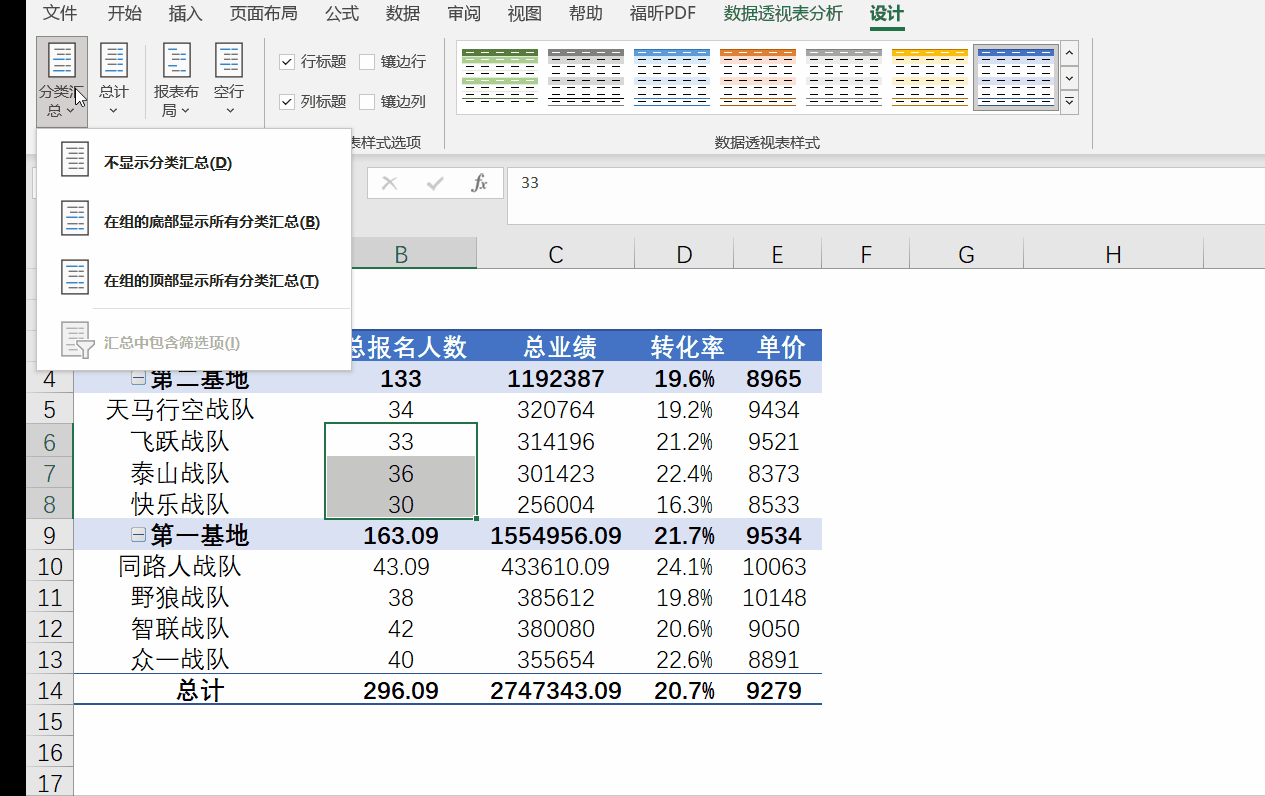Click the 同路人战队 cell
The width and height of the screenshot is (1265, 796).
pyautogui.click(x=199, y=567)
